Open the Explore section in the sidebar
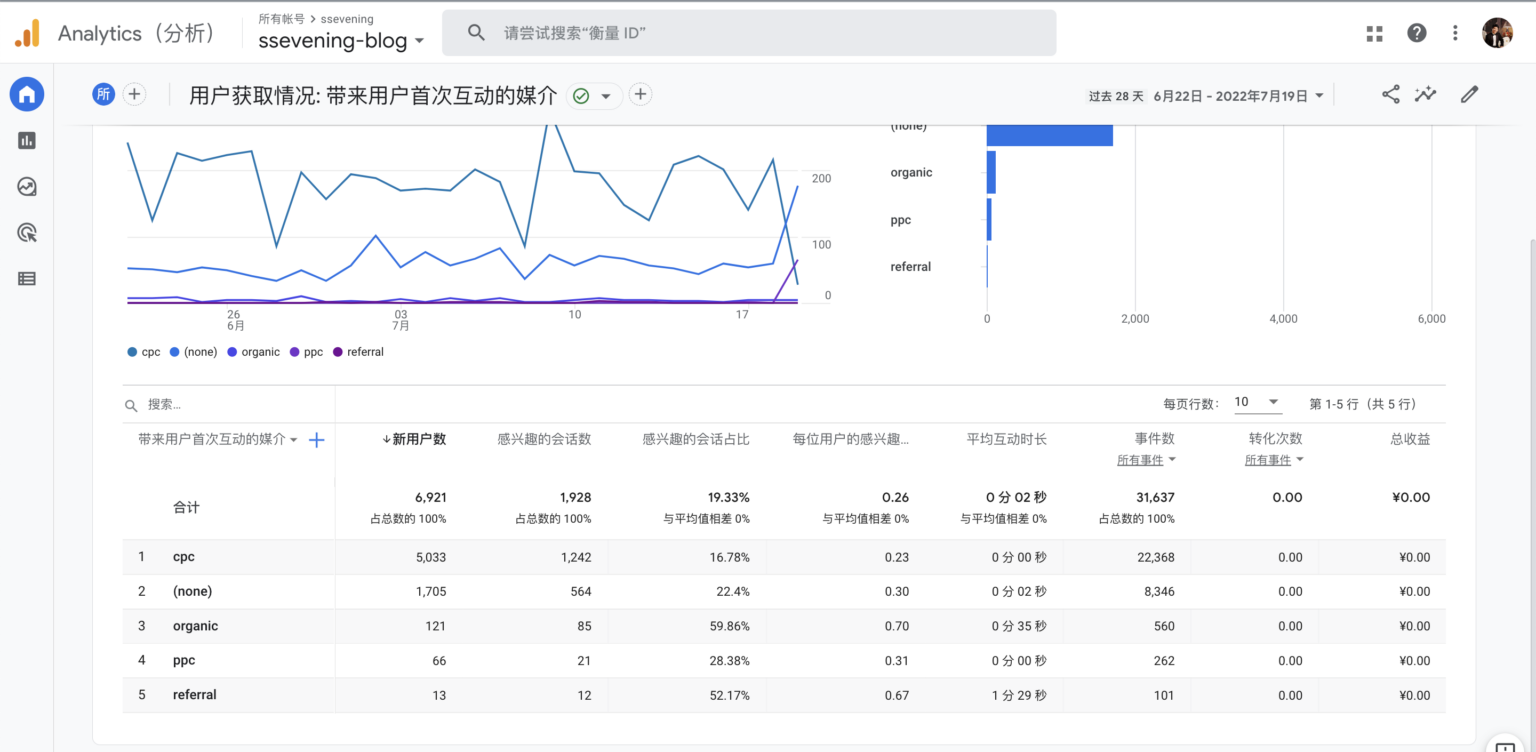Viewport: 1536px width, 752px height. pyautogui.click(x=26, y=186)
